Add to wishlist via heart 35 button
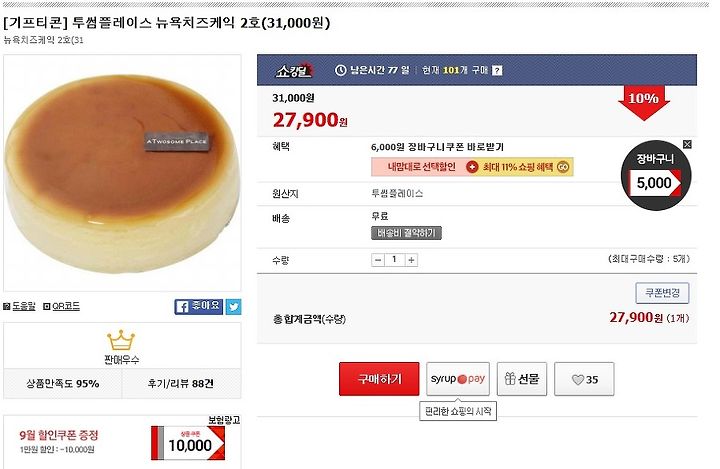This screenshot has height=469, width=720. point(584,379)
